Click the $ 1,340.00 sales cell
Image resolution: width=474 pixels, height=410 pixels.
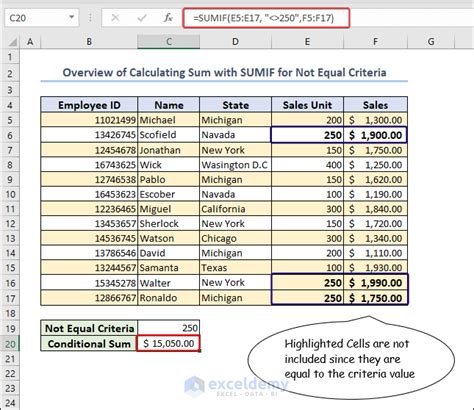tap(375, 238)
